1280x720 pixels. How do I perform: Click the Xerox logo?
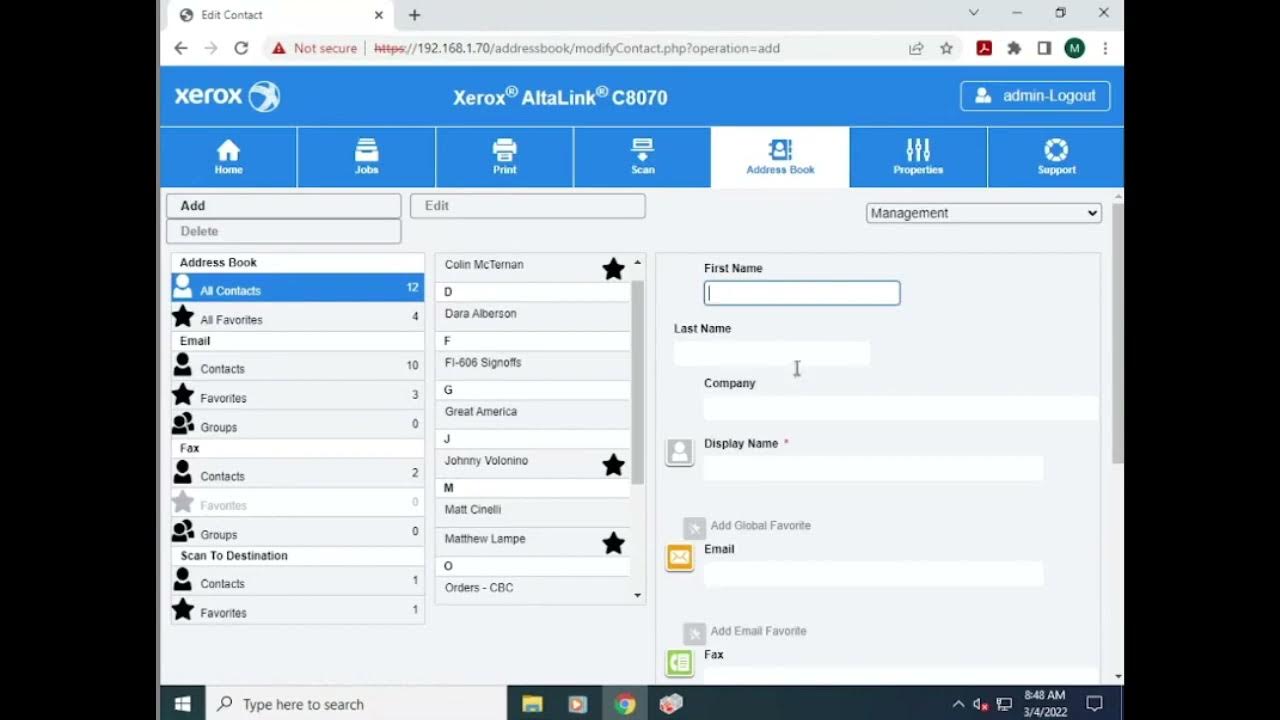coord(227,96)
